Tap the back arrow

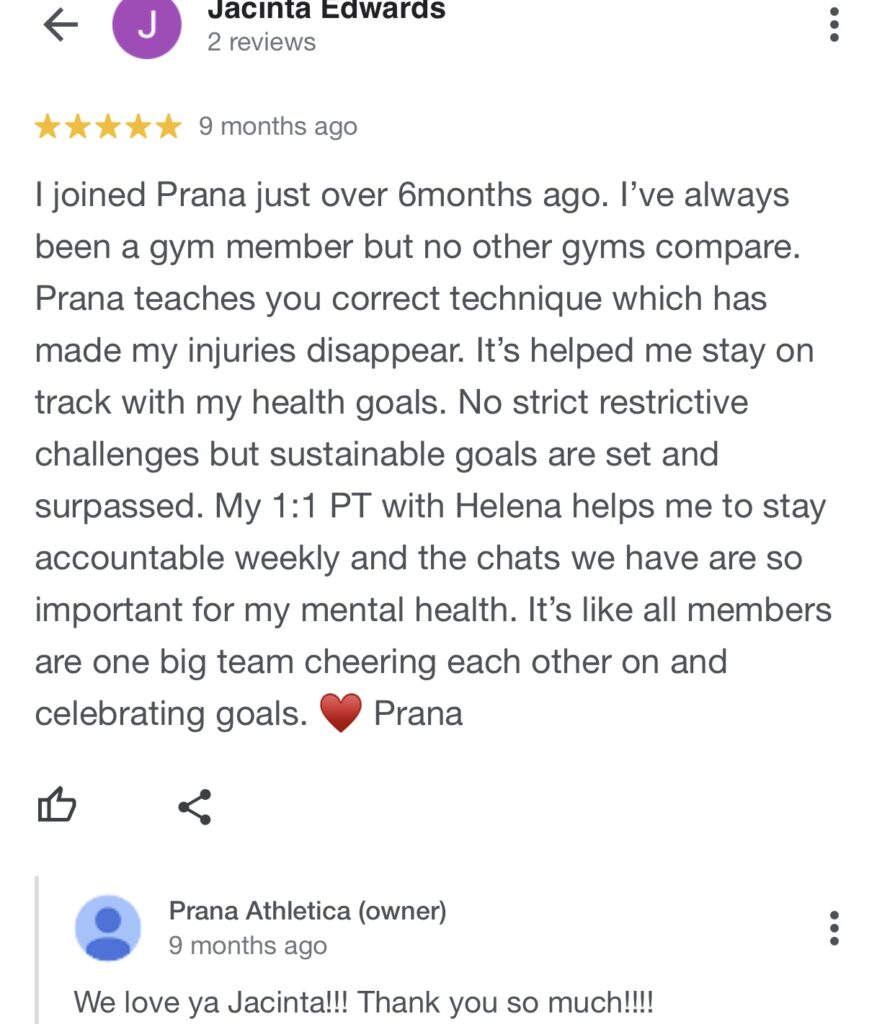pos(60,26)
